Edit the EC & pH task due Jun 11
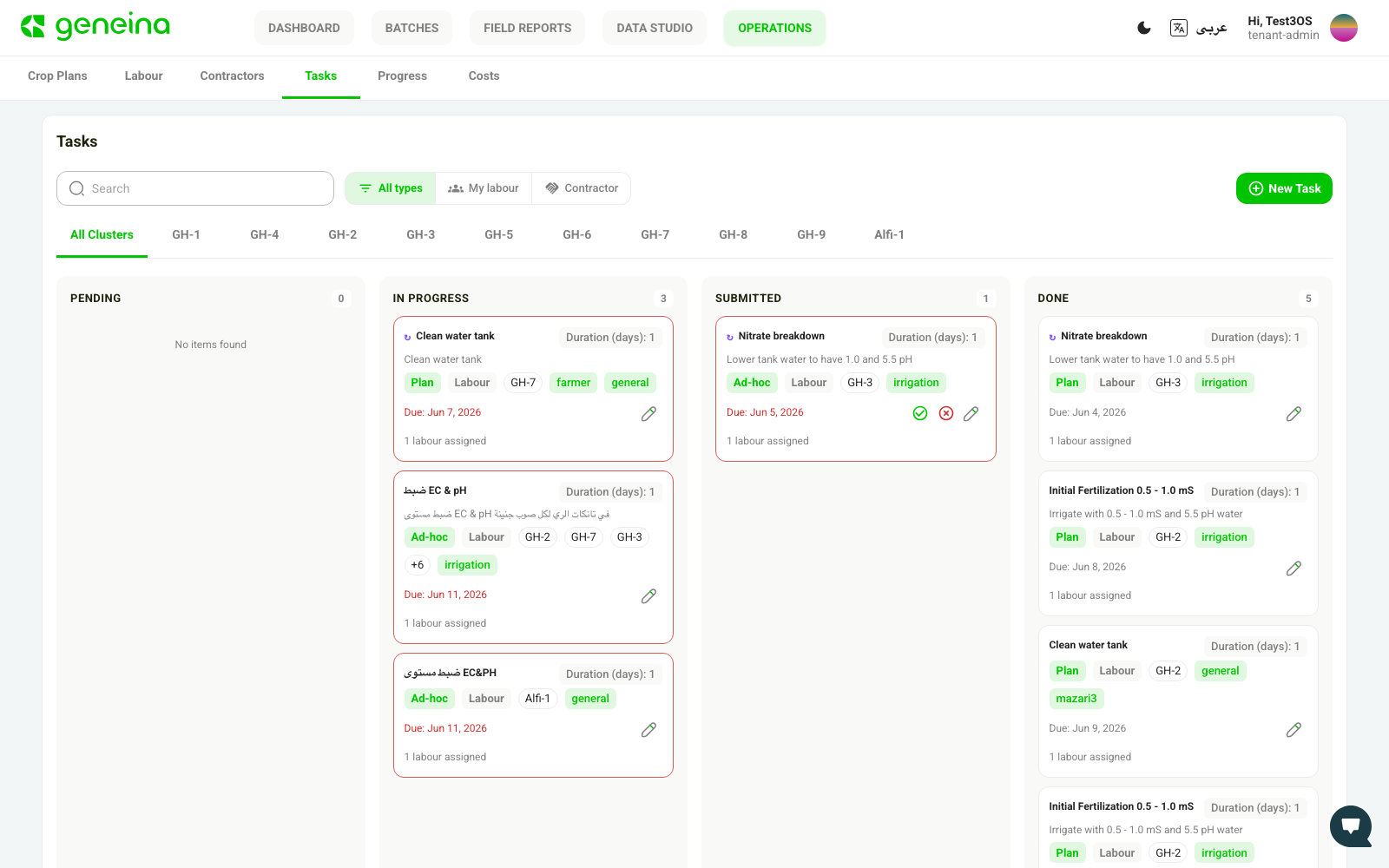The image size is (1389, 868). point(648,596)
